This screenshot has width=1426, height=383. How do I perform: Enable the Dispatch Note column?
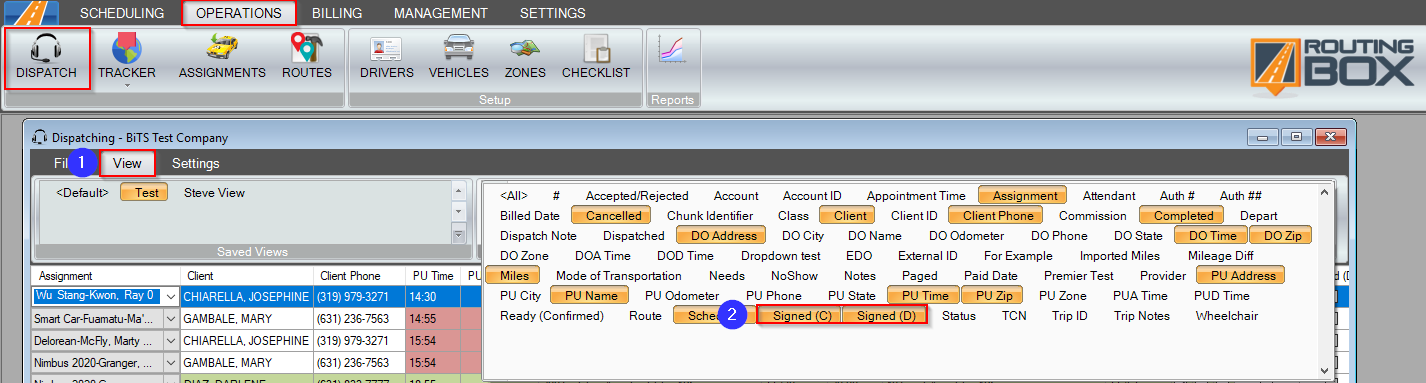pyautogui.click(x=538, y=236)
